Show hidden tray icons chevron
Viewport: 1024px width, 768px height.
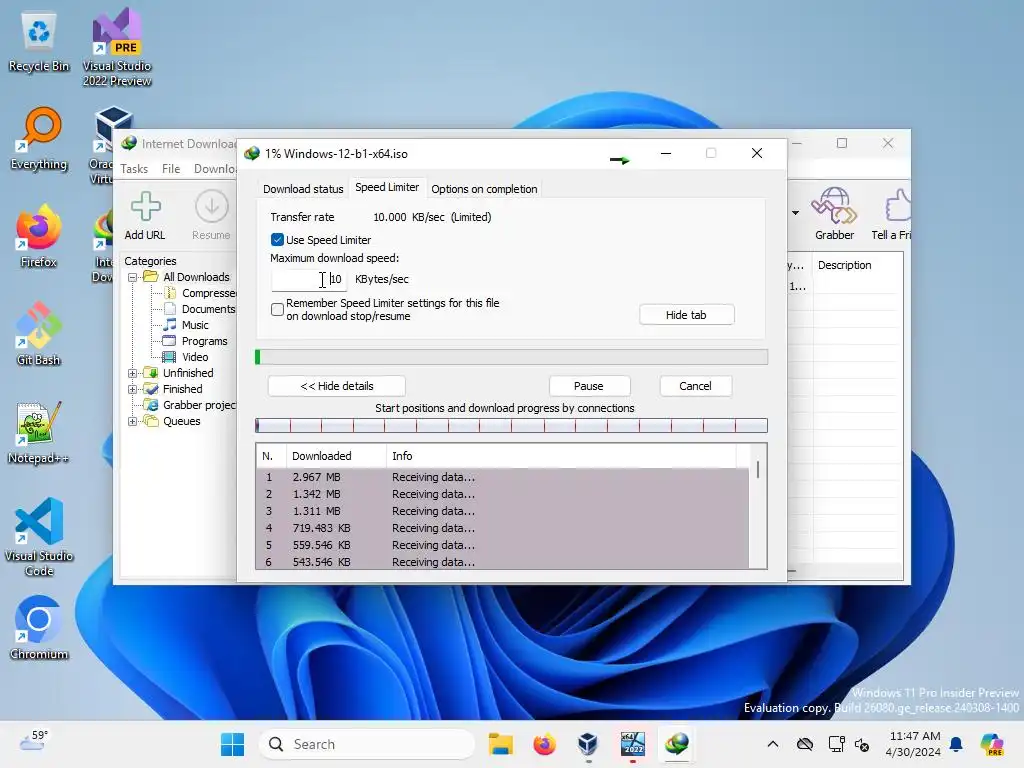(773, 744)
